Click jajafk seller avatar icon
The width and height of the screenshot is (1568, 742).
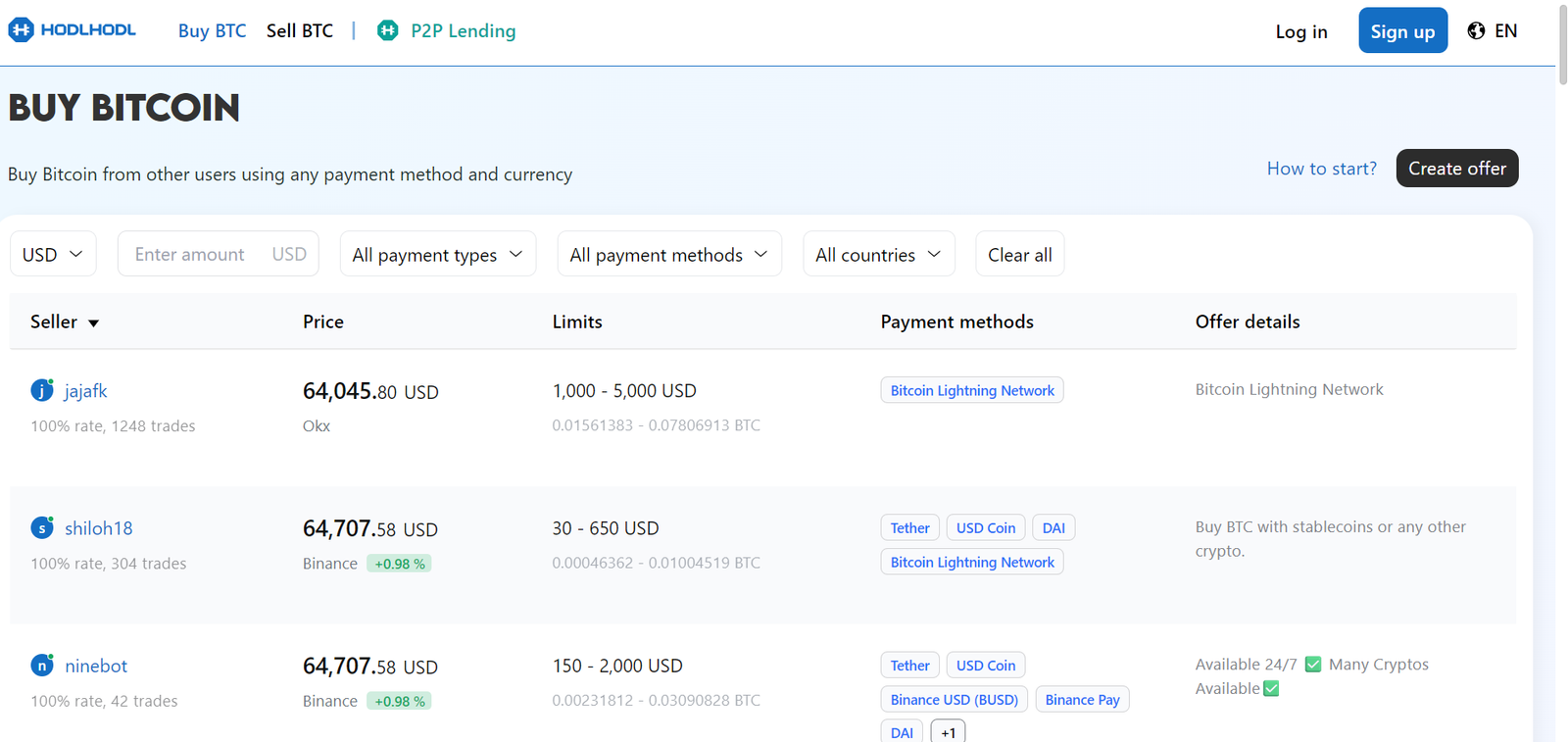click(42, 390)
